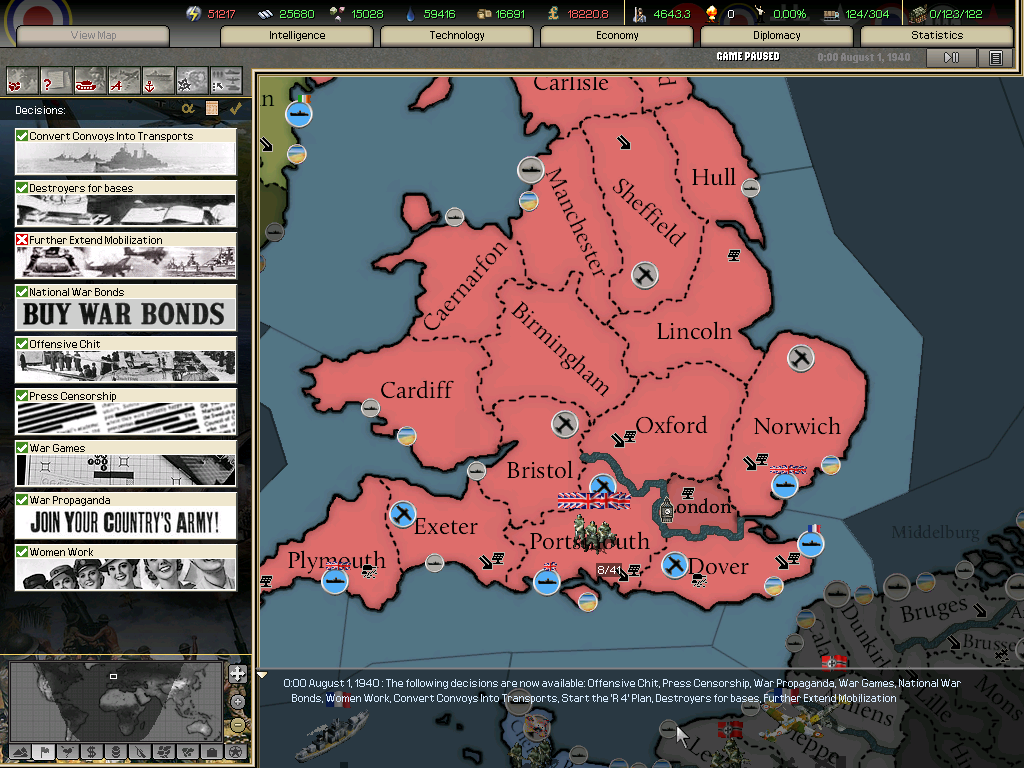The height and width of the screenshot is (768, 1024).
Task: Open the question-mark document panel button
Action: [56, 82]
